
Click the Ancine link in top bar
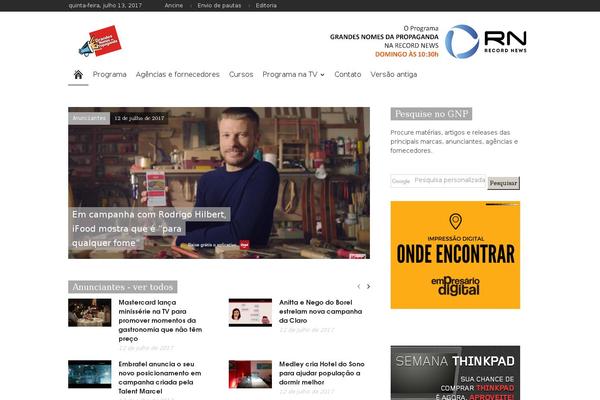(x=174, y=5)
